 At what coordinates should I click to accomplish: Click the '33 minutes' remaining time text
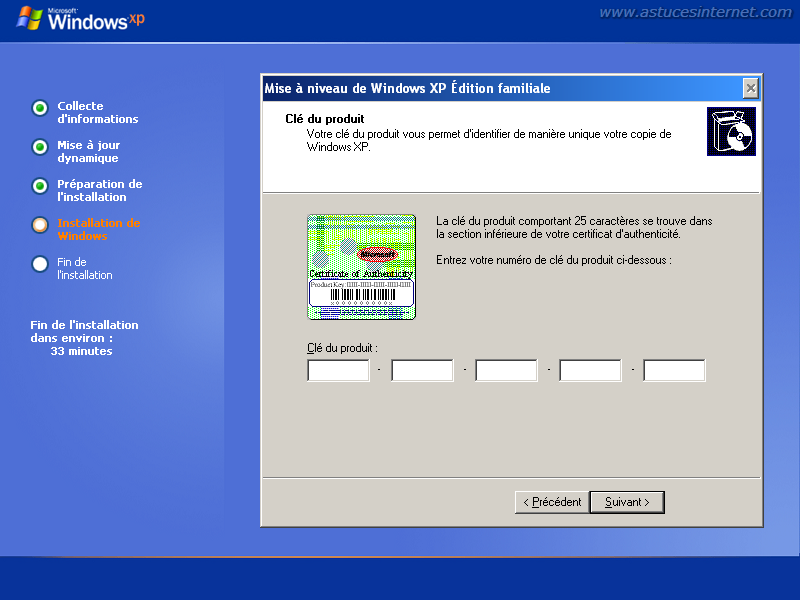(x=81, y=351)
